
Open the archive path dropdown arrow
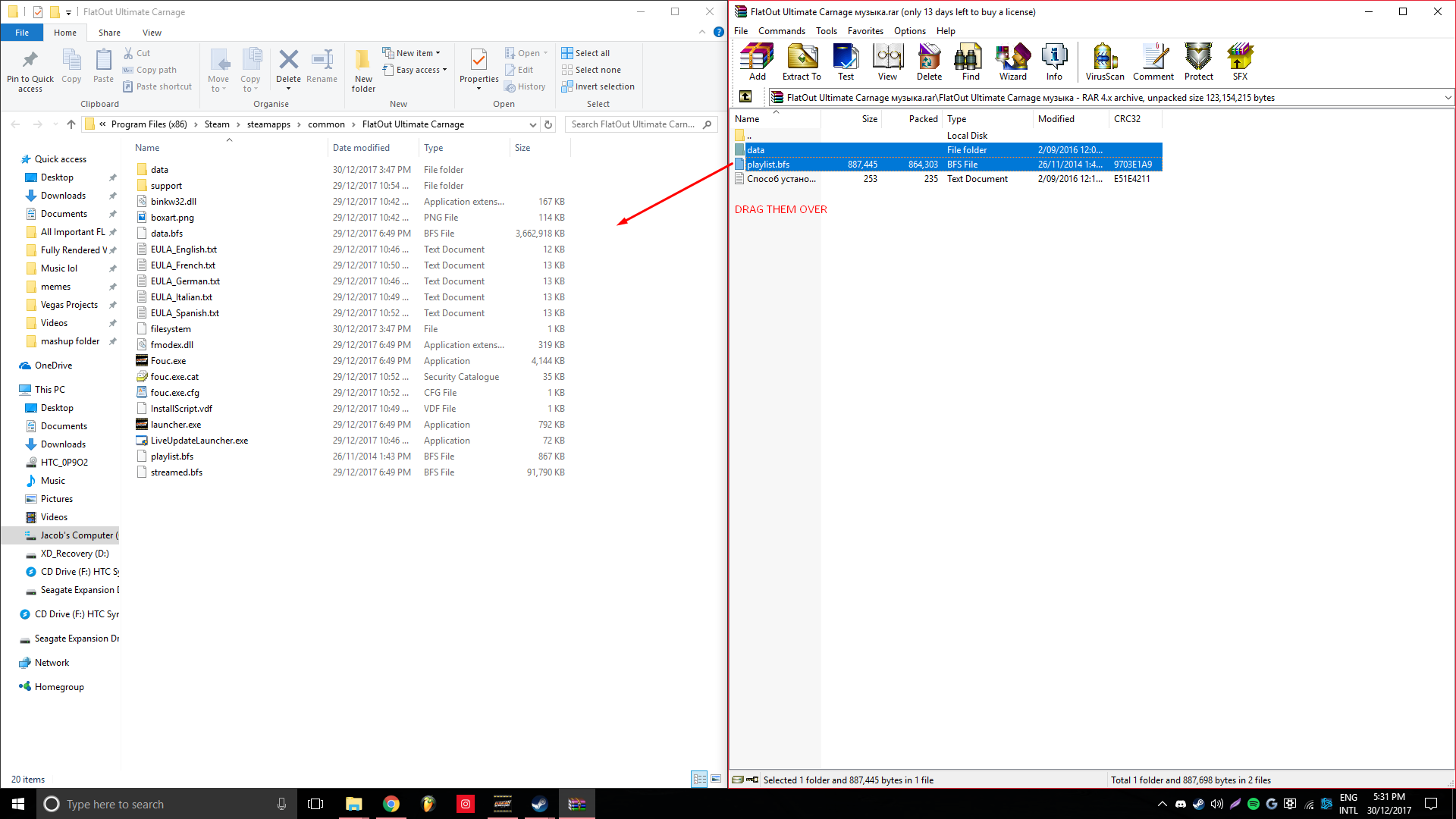pyautogui.click(x=1447, y=97)
